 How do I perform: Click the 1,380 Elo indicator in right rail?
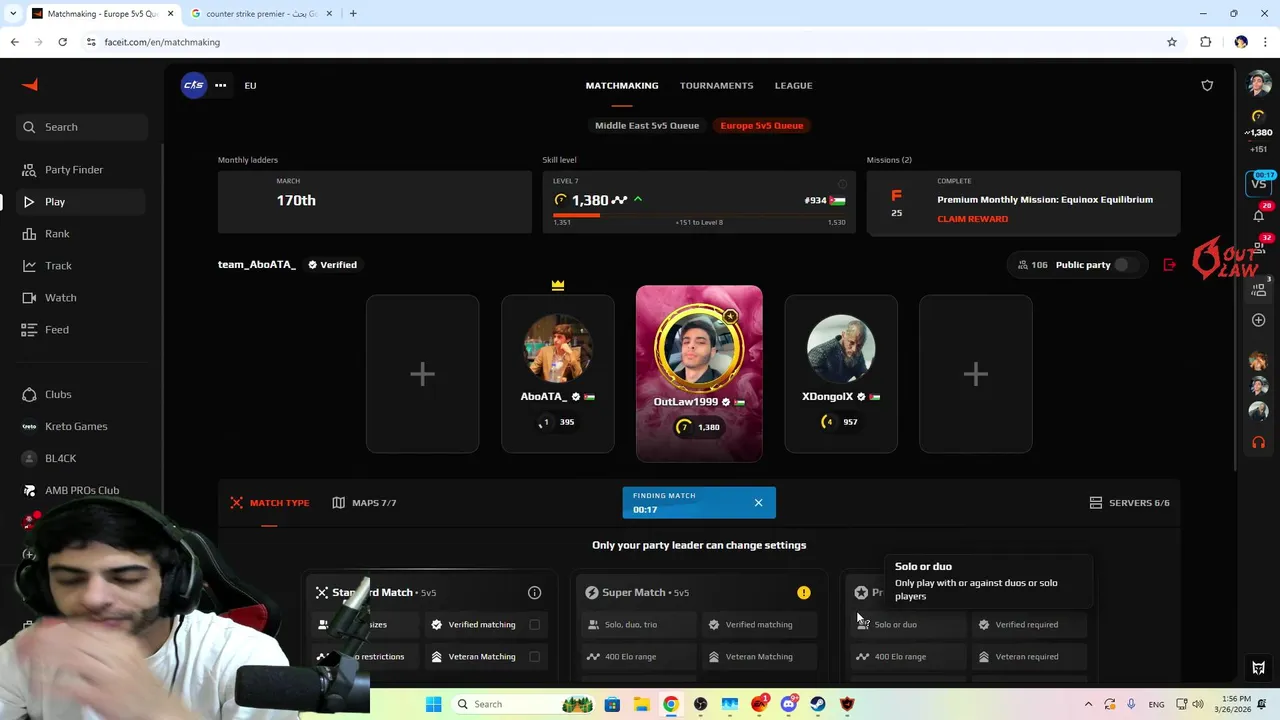[x=1258, y=132]
